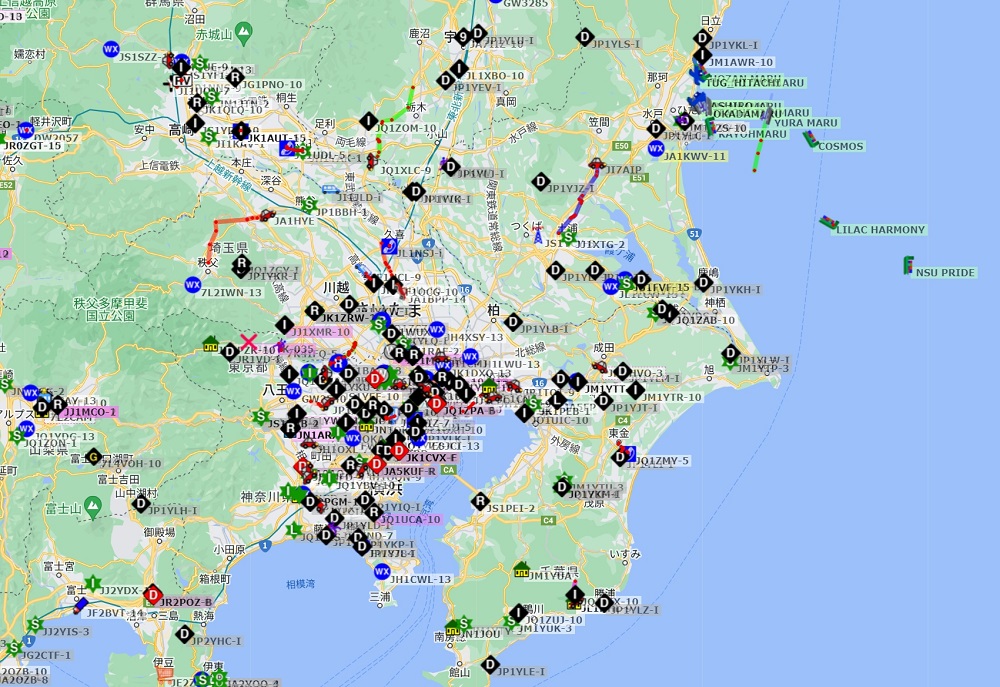Select the D diamond icon for JP1YLH-I
Image resolution: width=1000 pixels, height=687 pixels.
pos(141,504)
